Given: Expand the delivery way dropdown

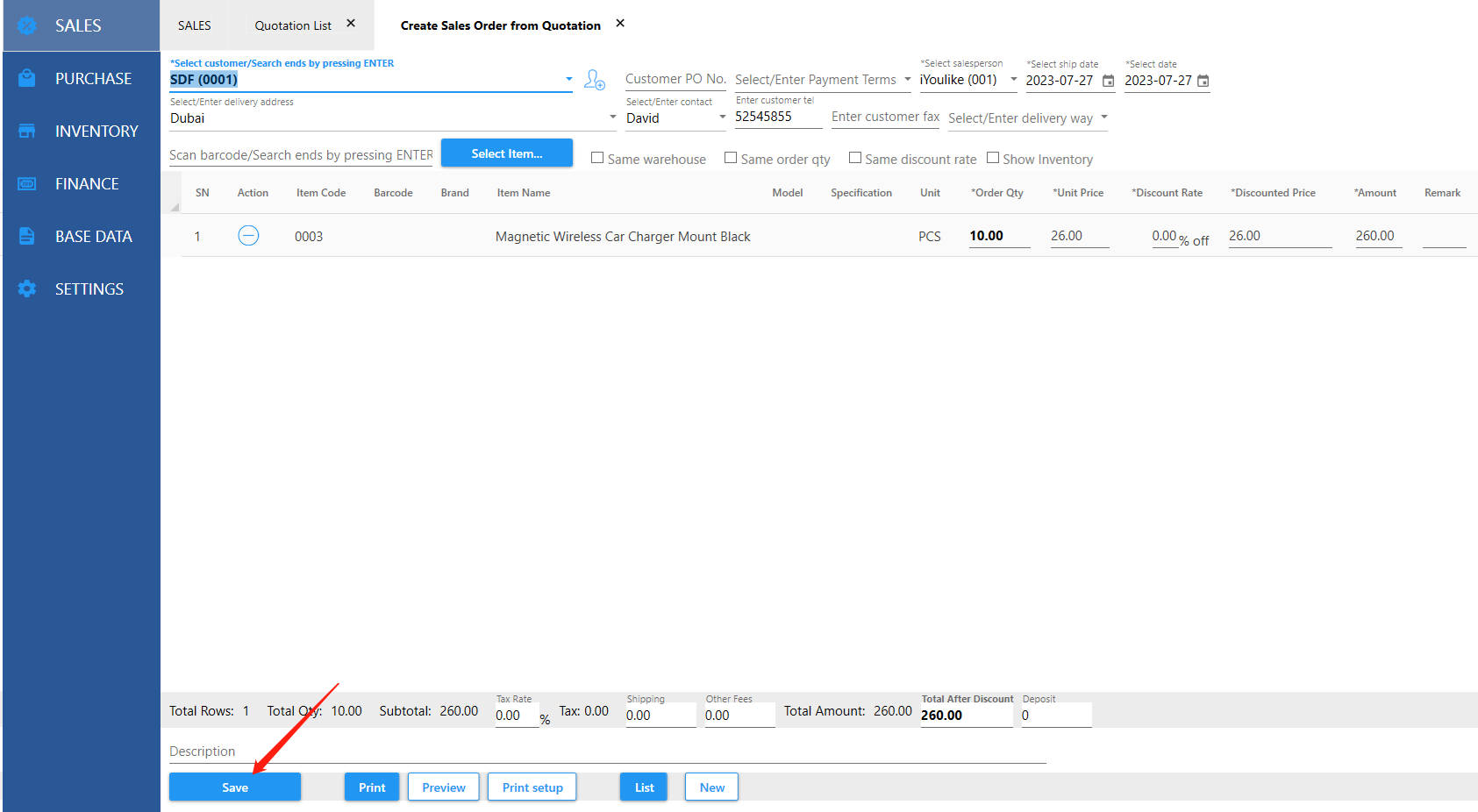Looking at the screenshot, I should pos(1103,118).
